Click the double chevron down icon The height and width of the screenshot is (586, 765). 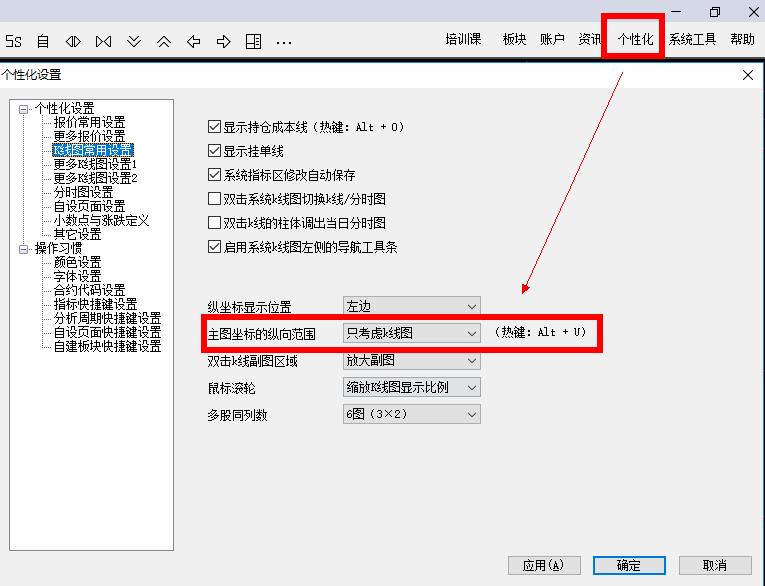coord(134,41)
